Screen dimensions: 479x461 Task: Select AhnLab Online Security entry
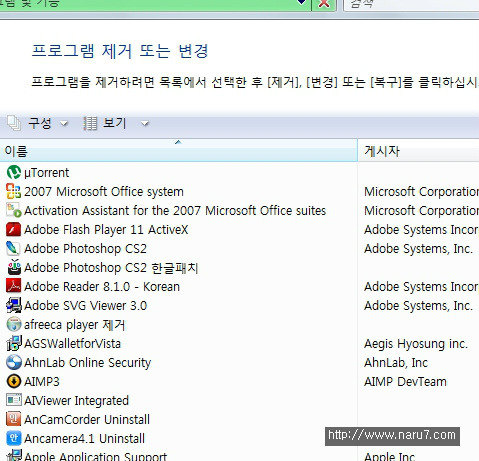(x=87, y=363)
